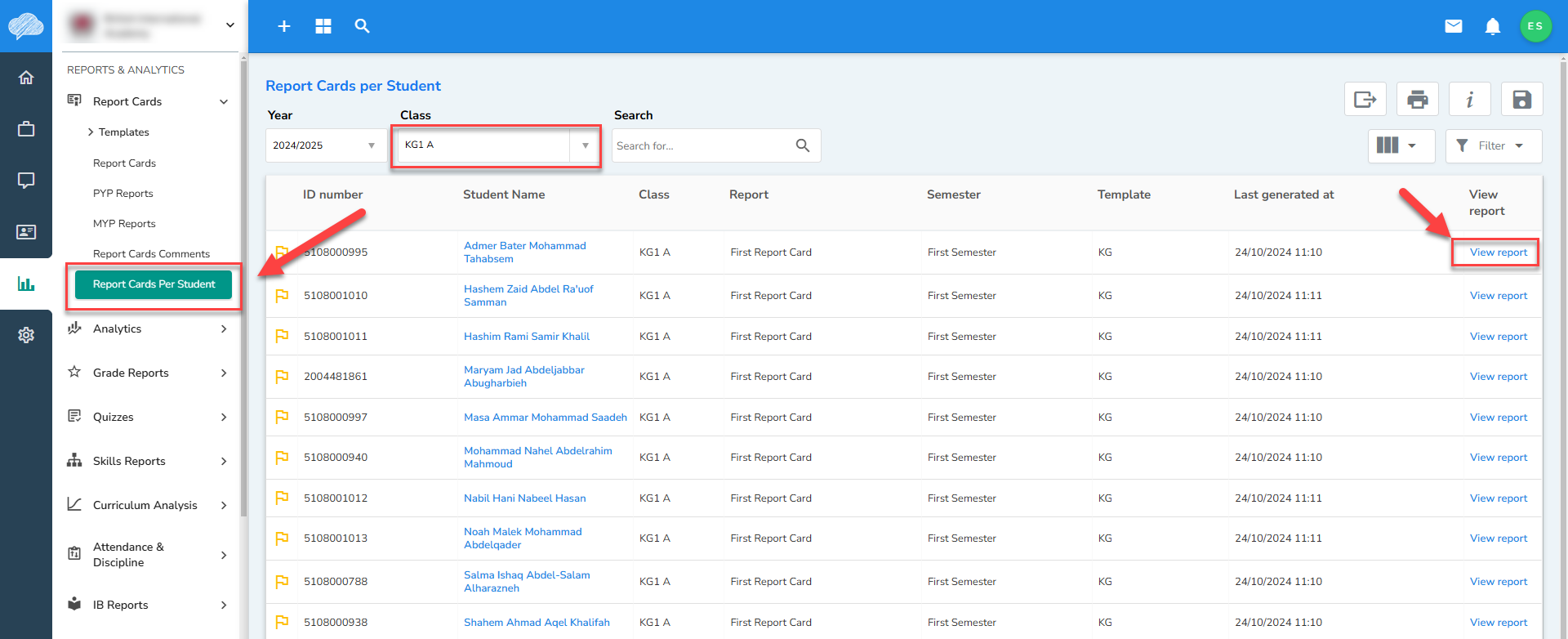The width and height of the screenshot is (1568, 639).
Task: Click the flag icon for ID 5108001013
Action: [282, 538]
